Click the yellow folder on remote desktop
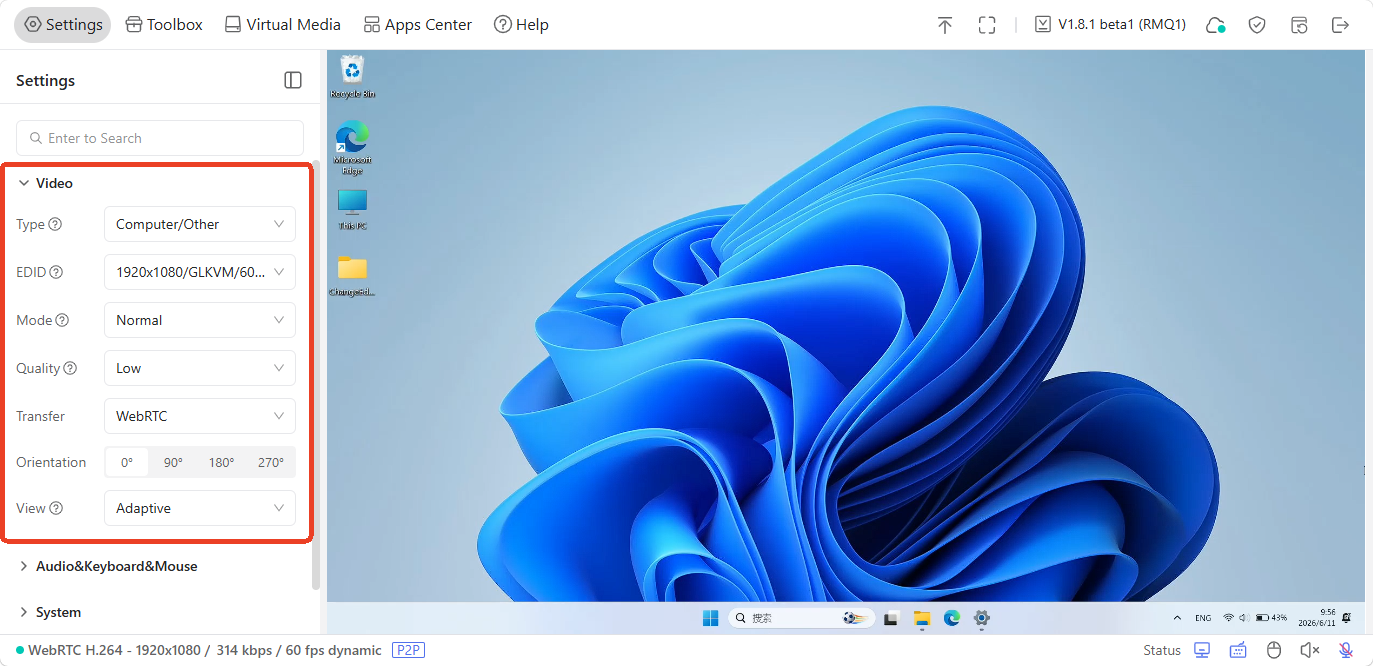Viewport: 1373px width, 666px height. (x=352, y=276)
